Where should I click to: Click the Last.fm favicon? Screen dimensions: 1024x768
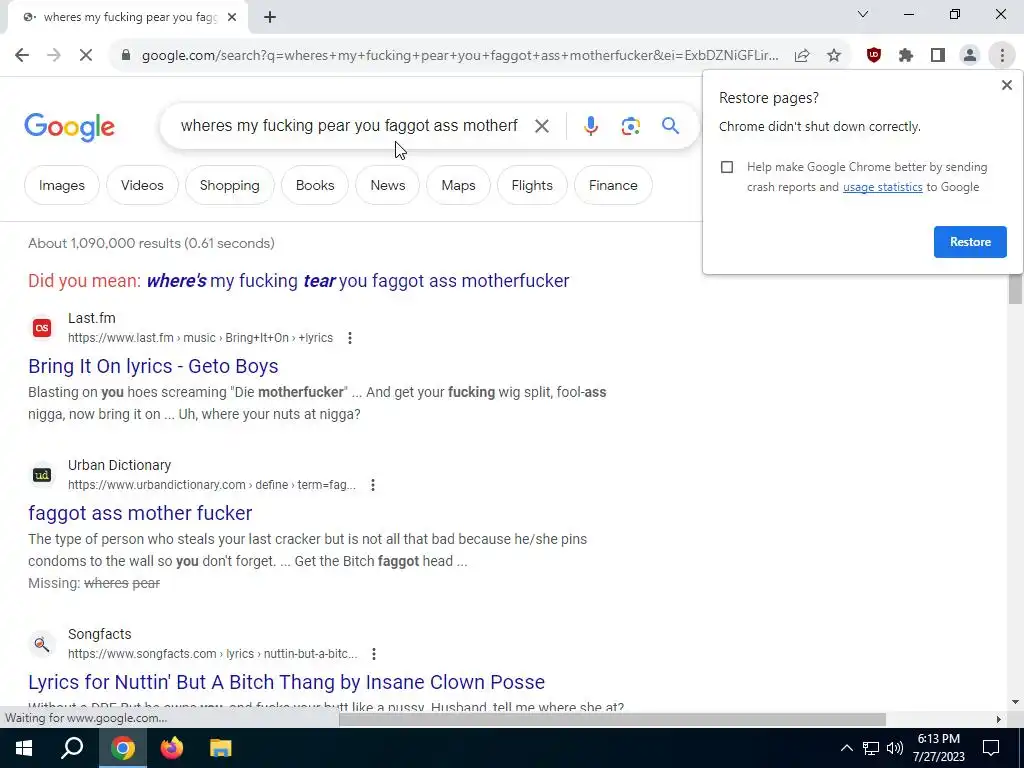tap(42, 328)
